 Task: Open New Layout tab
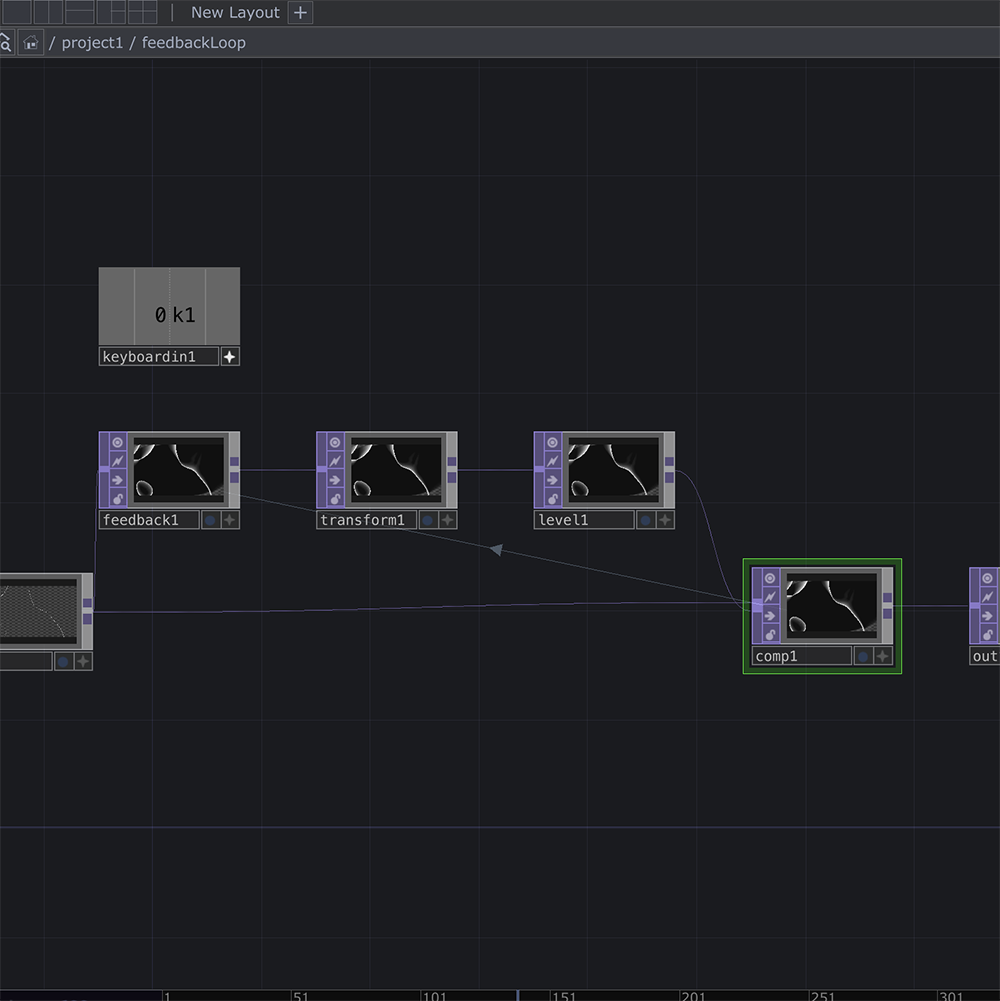[x=235, y=12]
